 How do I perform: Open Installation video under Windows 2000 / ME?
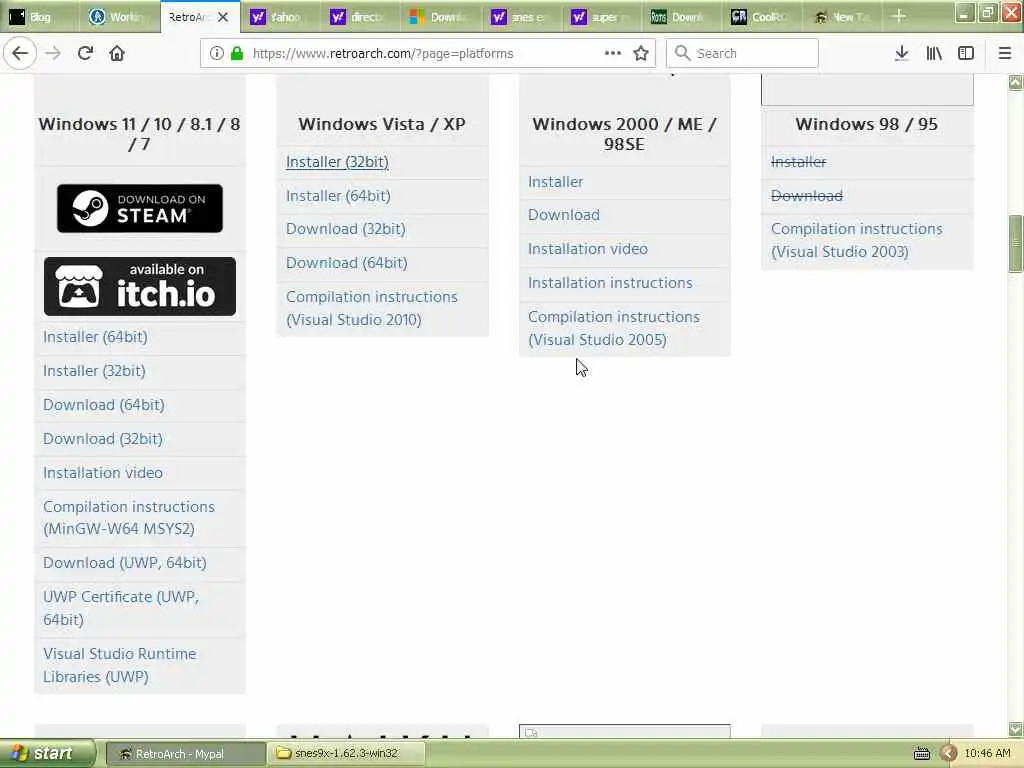(x=588, y=249)
